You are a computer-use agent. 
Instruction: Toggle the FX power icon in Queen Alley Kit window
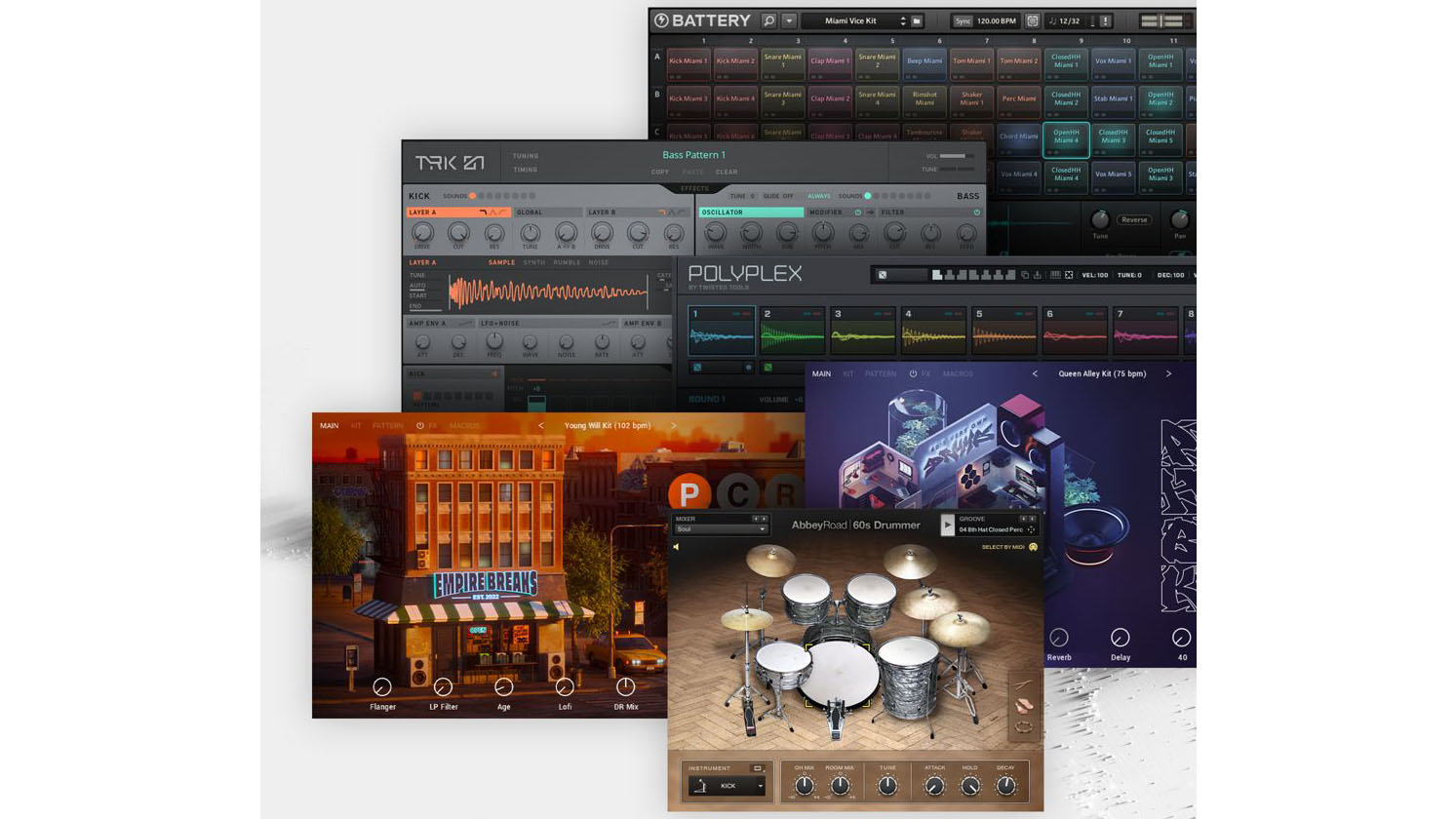pos(913,373)
